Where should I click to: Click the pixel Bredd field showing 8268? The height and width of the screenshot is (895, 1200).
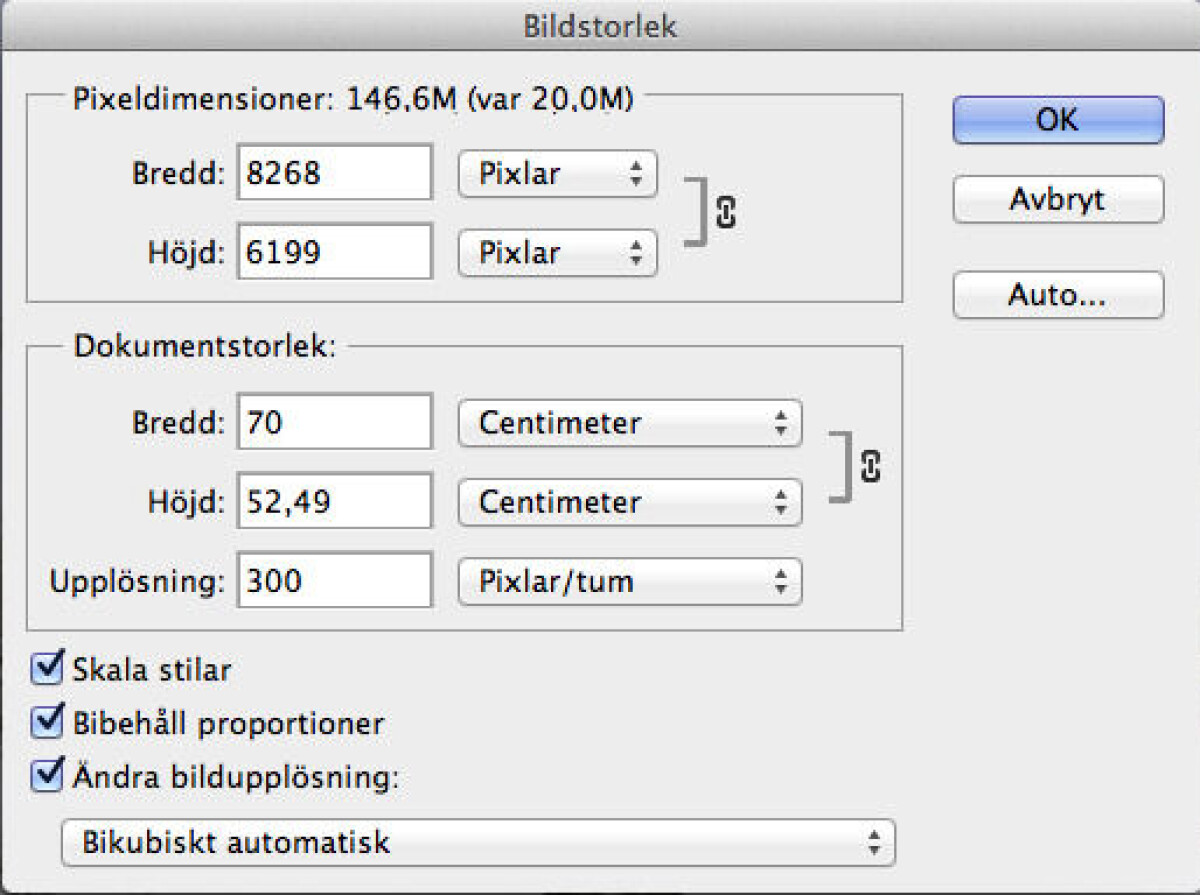(x=335, y=173)
